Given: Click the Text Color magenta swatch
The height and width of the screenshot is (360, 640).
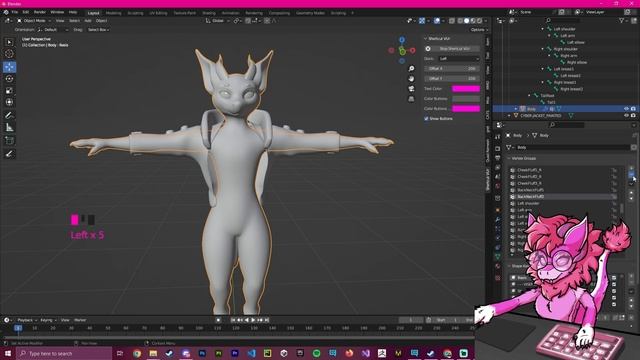Looking at the screenshot, I should click(x=466, y=89).
